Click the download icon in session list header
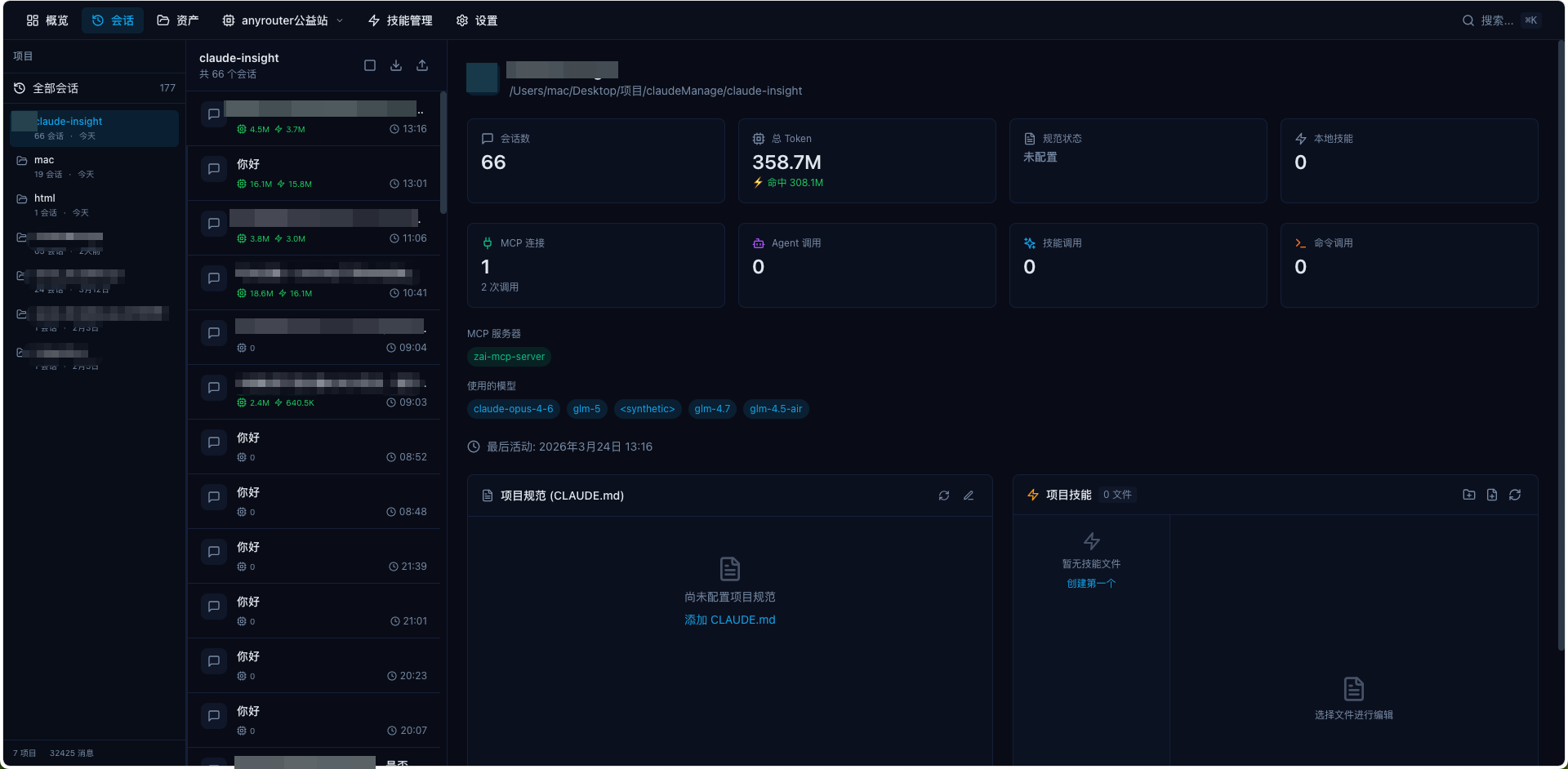Screen dimensions: 1568x769 pos(396,65)
